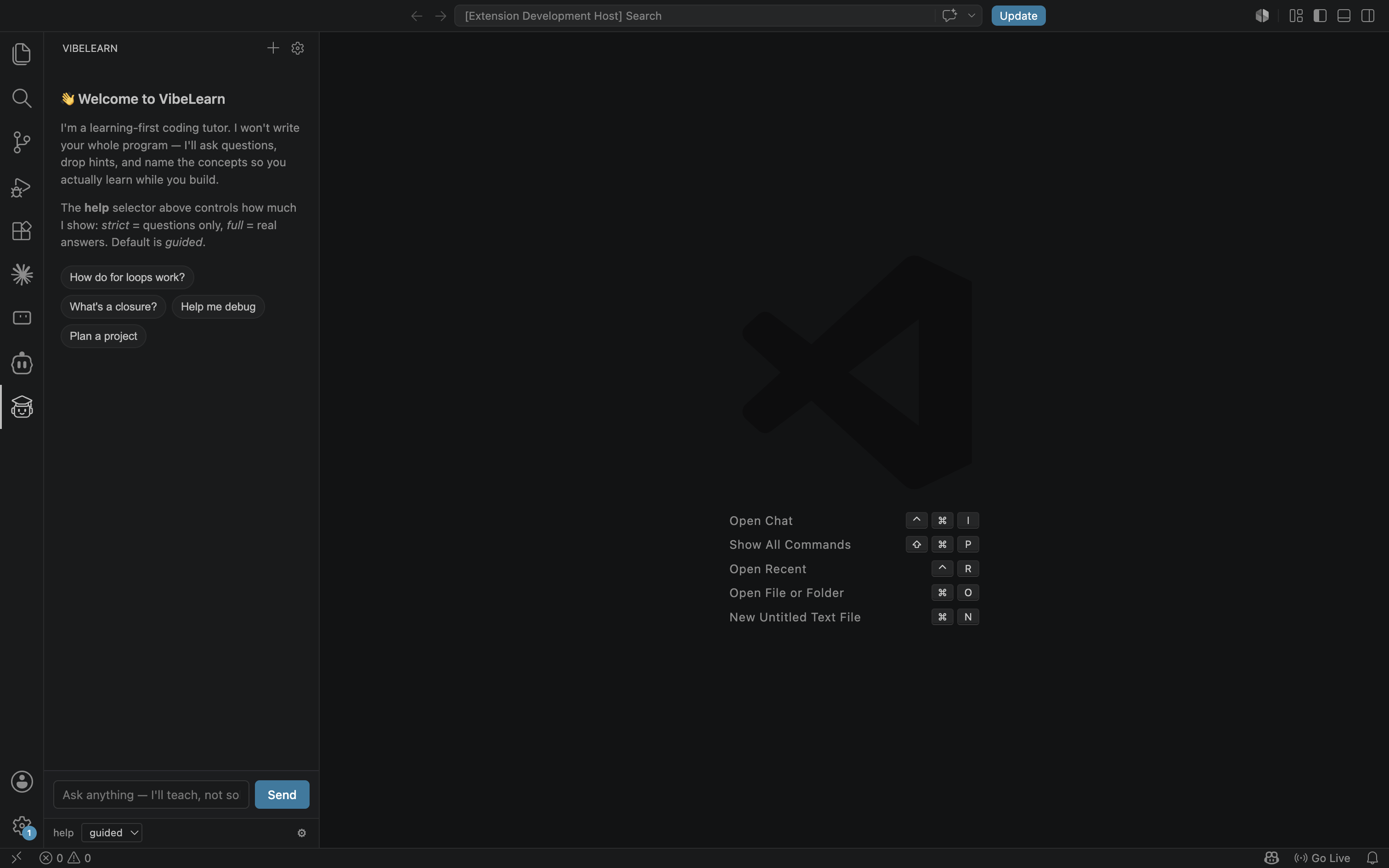
Task: Go back with the left arrow
Action: pos(417,16)
